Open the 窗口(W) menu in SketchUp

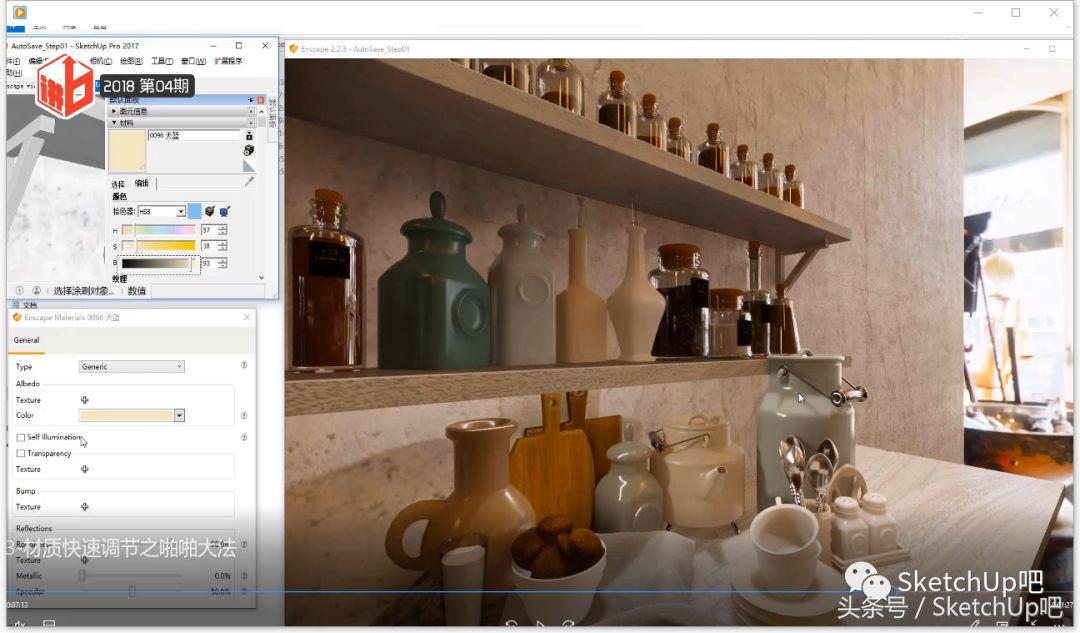[194, 61]
